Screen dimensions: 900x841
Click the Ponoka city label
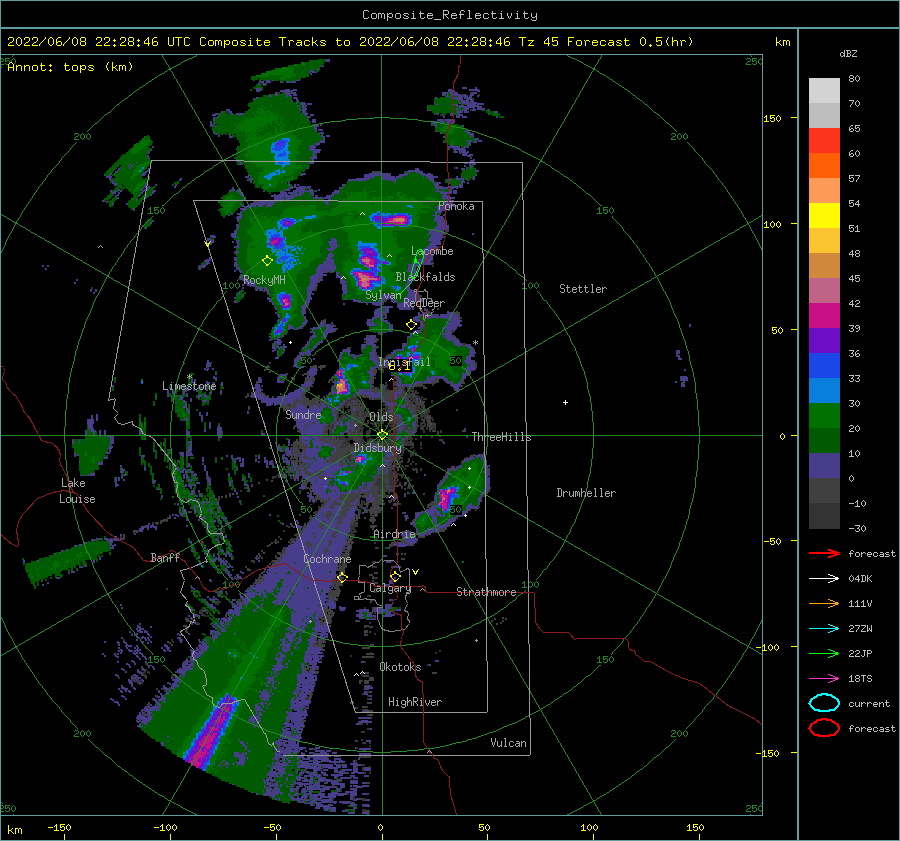click(x=456, y=206)
